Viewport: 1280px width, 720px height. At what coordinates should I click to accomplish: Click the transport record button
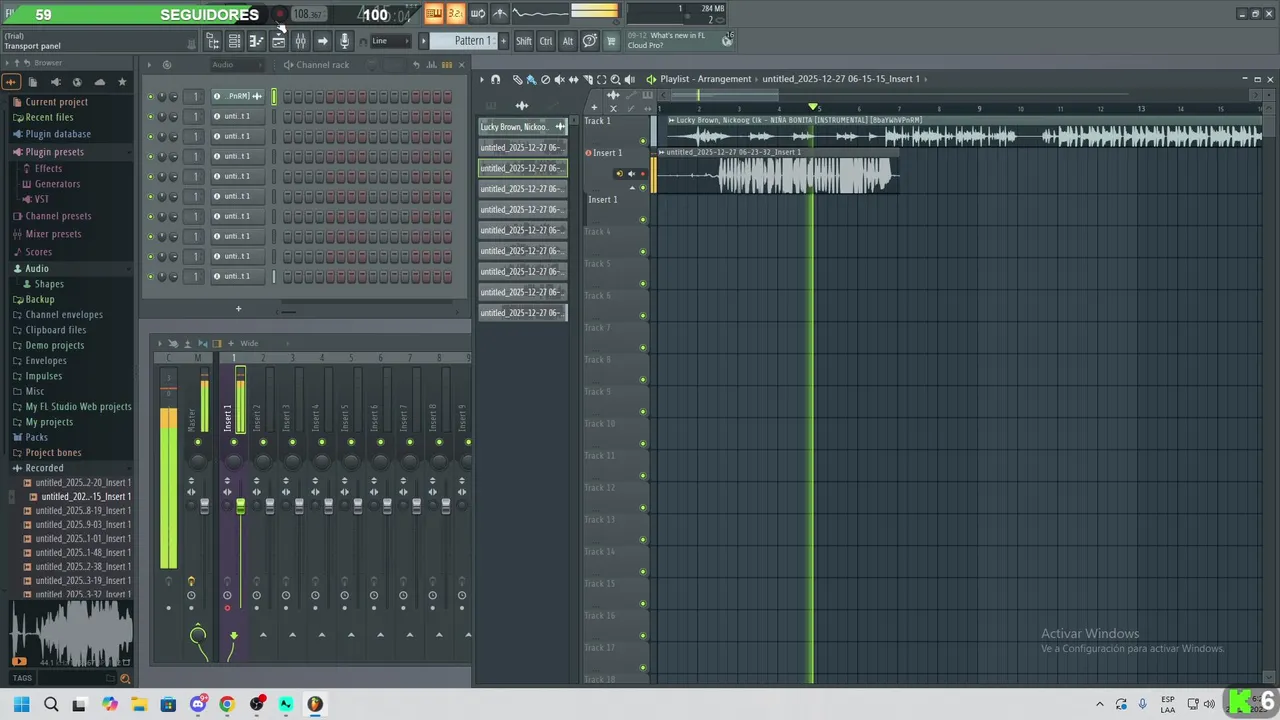280,14
